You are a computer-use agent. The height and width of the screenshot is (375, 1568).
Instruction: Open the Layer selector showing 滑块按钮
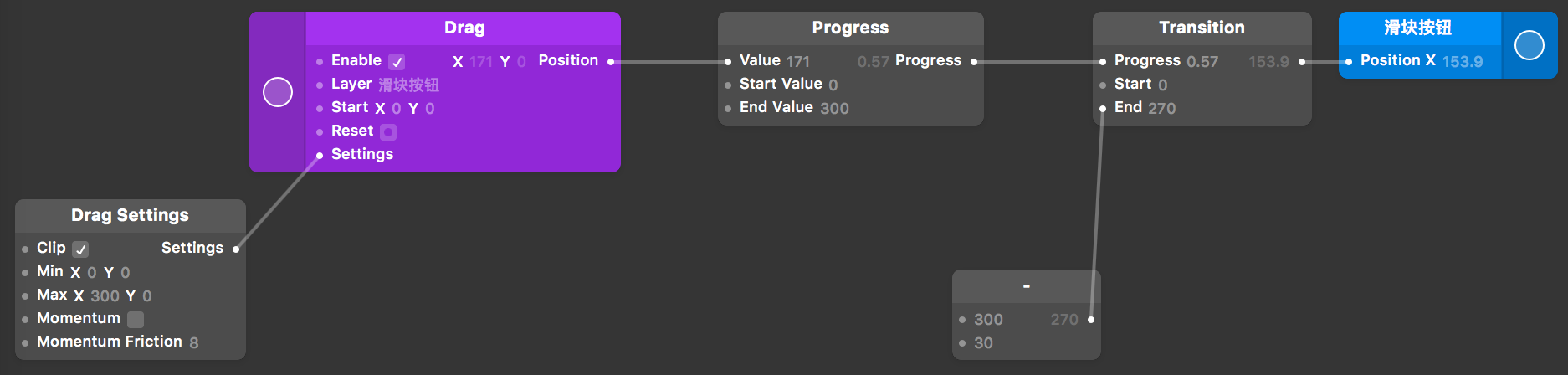[x=408, y=85]
